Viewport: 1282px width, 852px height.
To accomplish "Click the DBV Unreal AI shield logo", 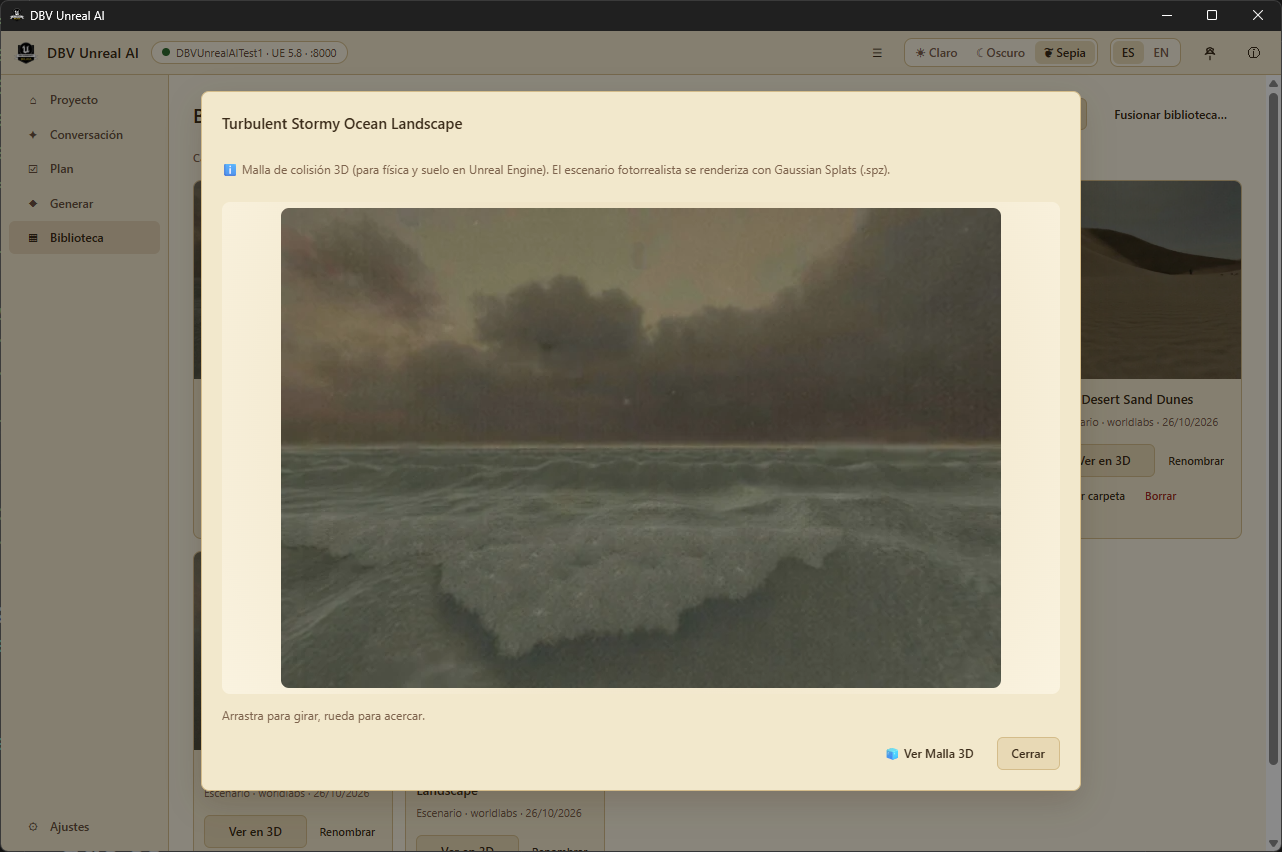I will pyautogui.click(x=26, y=53).
